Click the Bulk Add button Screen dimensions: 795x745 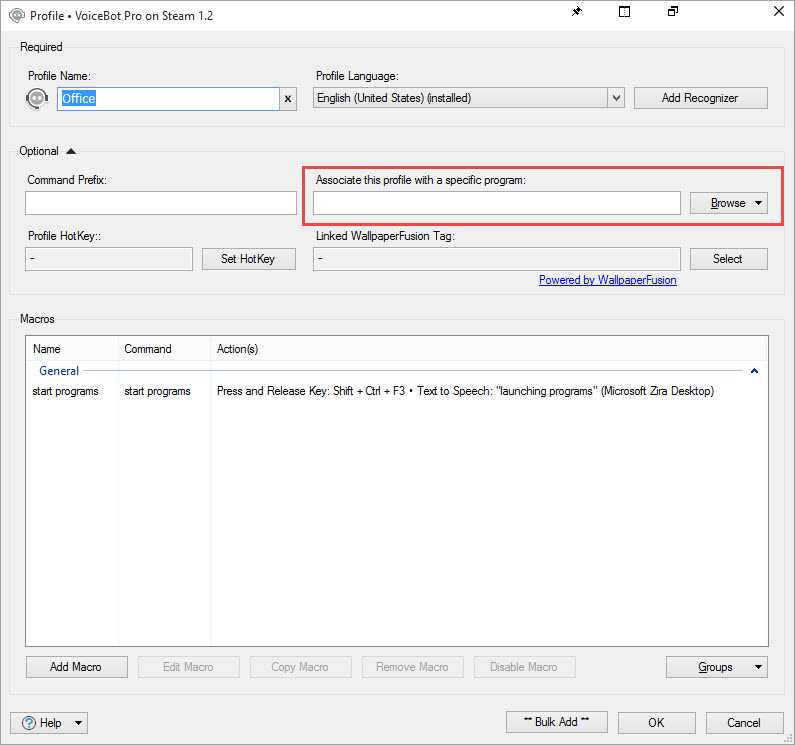(556, 722)
